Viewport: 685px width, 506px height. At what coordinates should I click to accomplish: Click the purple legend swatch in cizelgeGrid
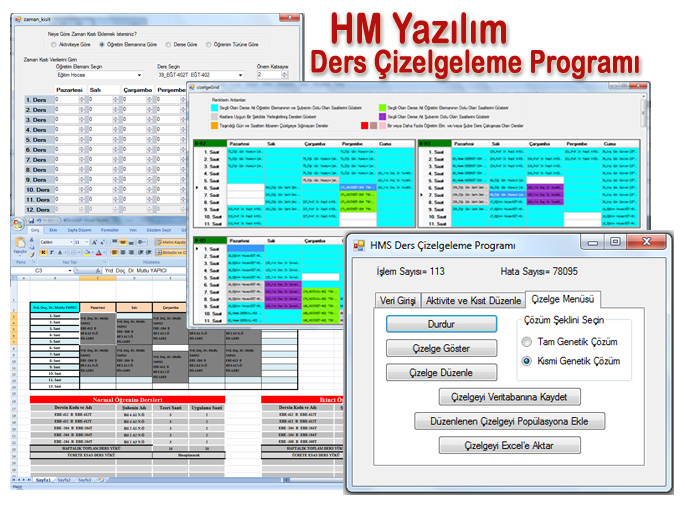382,117
